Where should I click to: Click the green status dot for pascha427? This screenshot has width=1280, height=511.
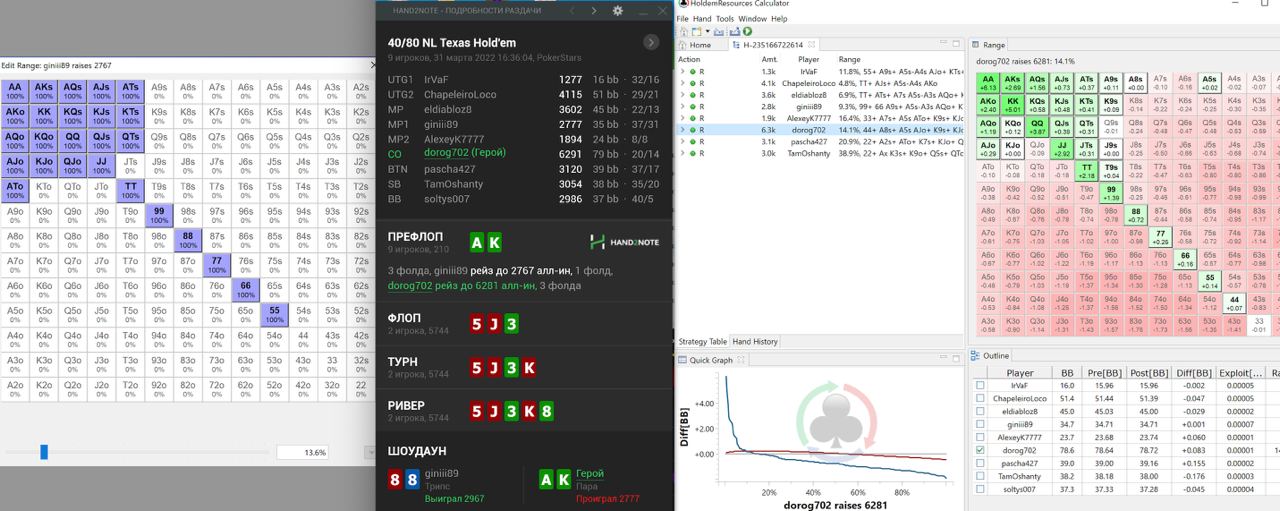click(692, 142)
